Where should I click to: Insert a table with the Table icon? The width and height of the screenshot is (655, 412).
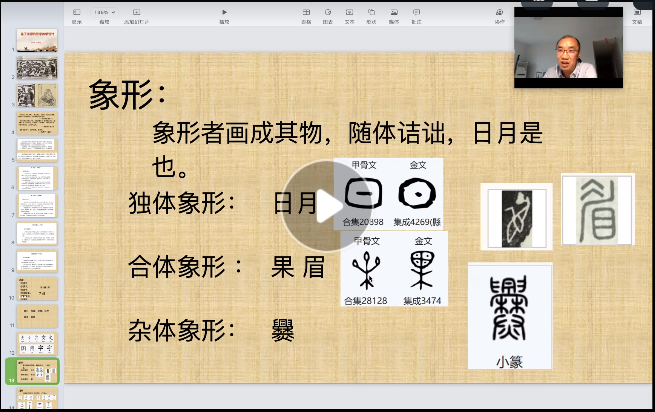pyautogui.click(x=305, y=14)
